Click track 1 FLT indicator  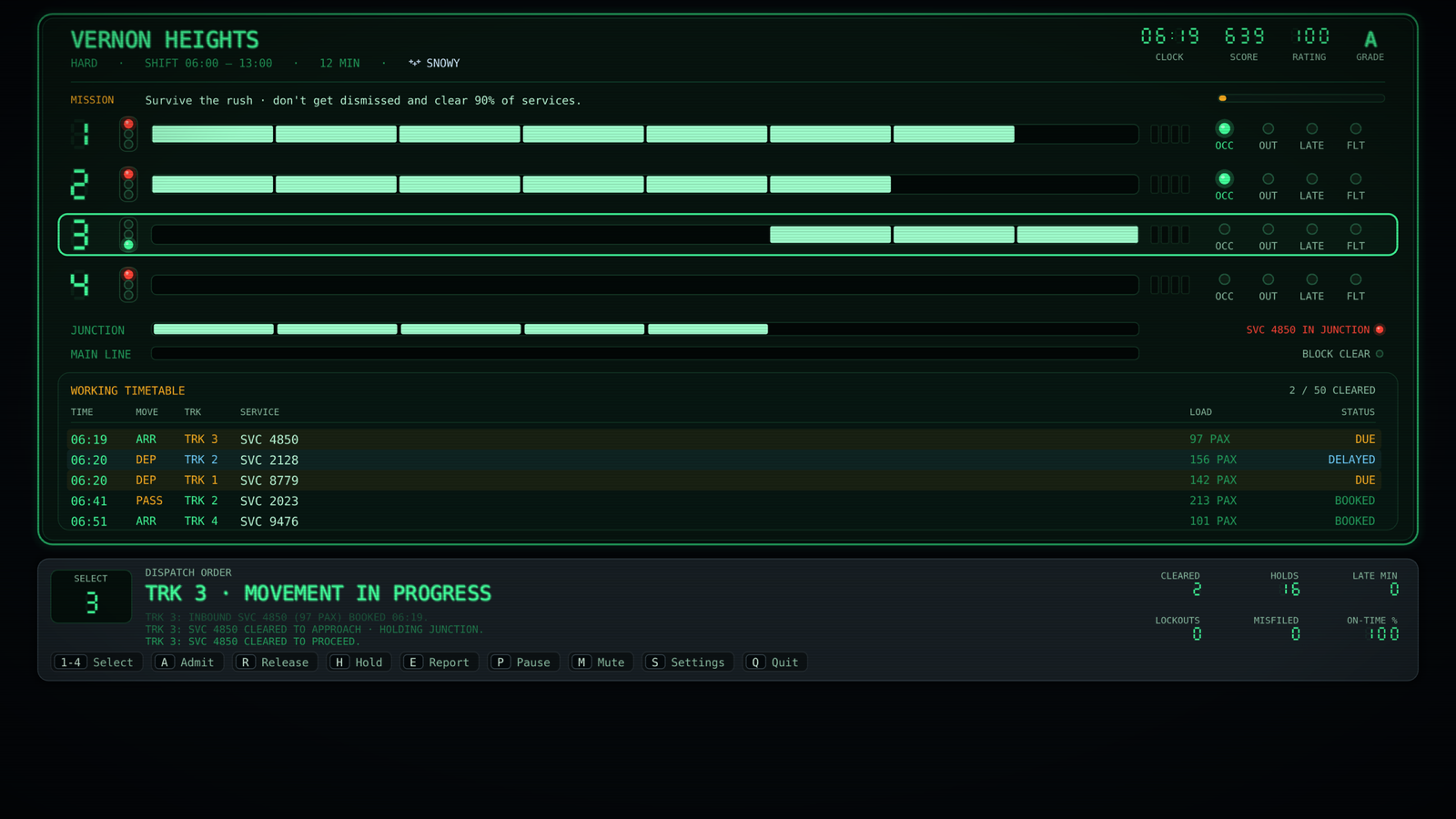pyautogui.click(x=1355, y=129)
